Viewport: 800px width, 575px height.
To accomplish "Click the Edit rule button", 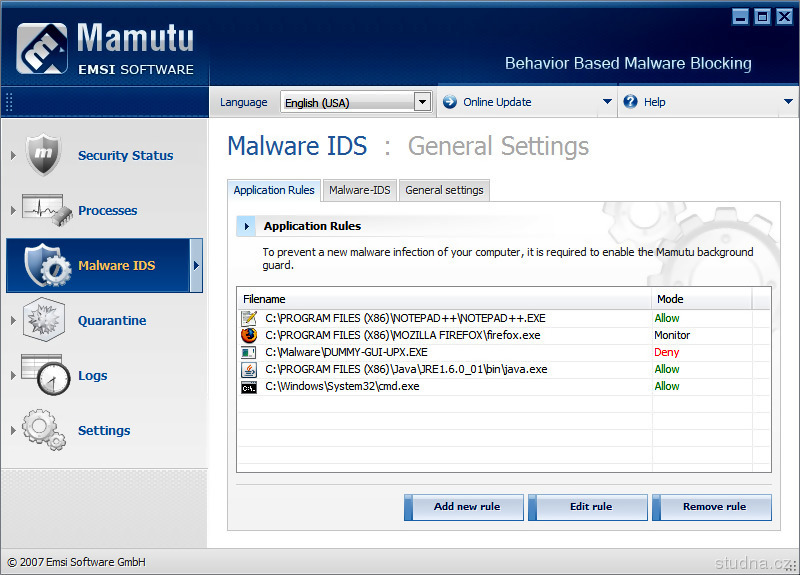I will 588,507.
